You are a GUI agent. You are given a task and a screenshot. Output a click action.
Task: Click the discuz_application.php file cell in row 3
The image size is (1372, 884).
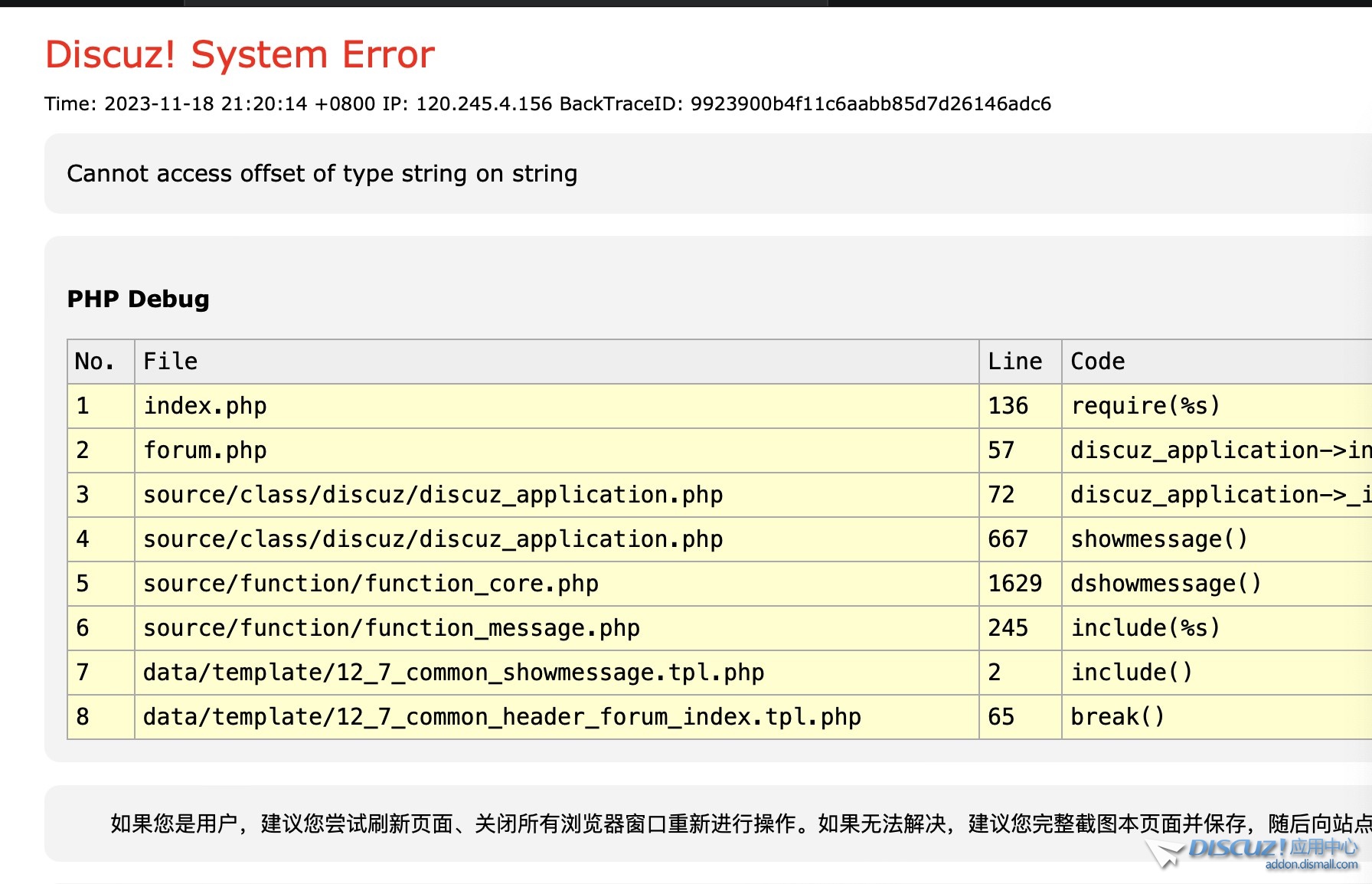point(557,495)
